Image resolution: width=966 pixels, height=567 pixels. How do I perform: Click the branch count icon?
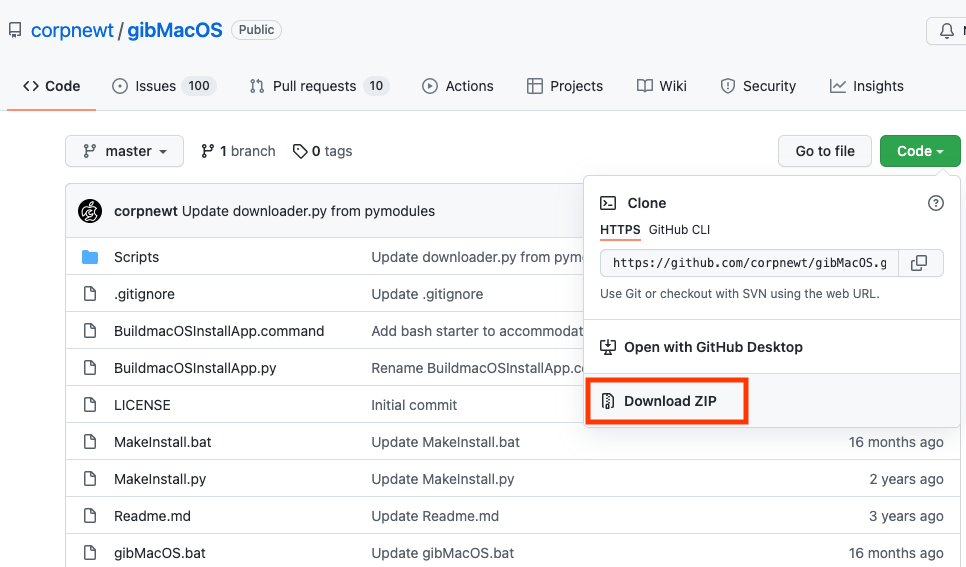tap(208, 151)
